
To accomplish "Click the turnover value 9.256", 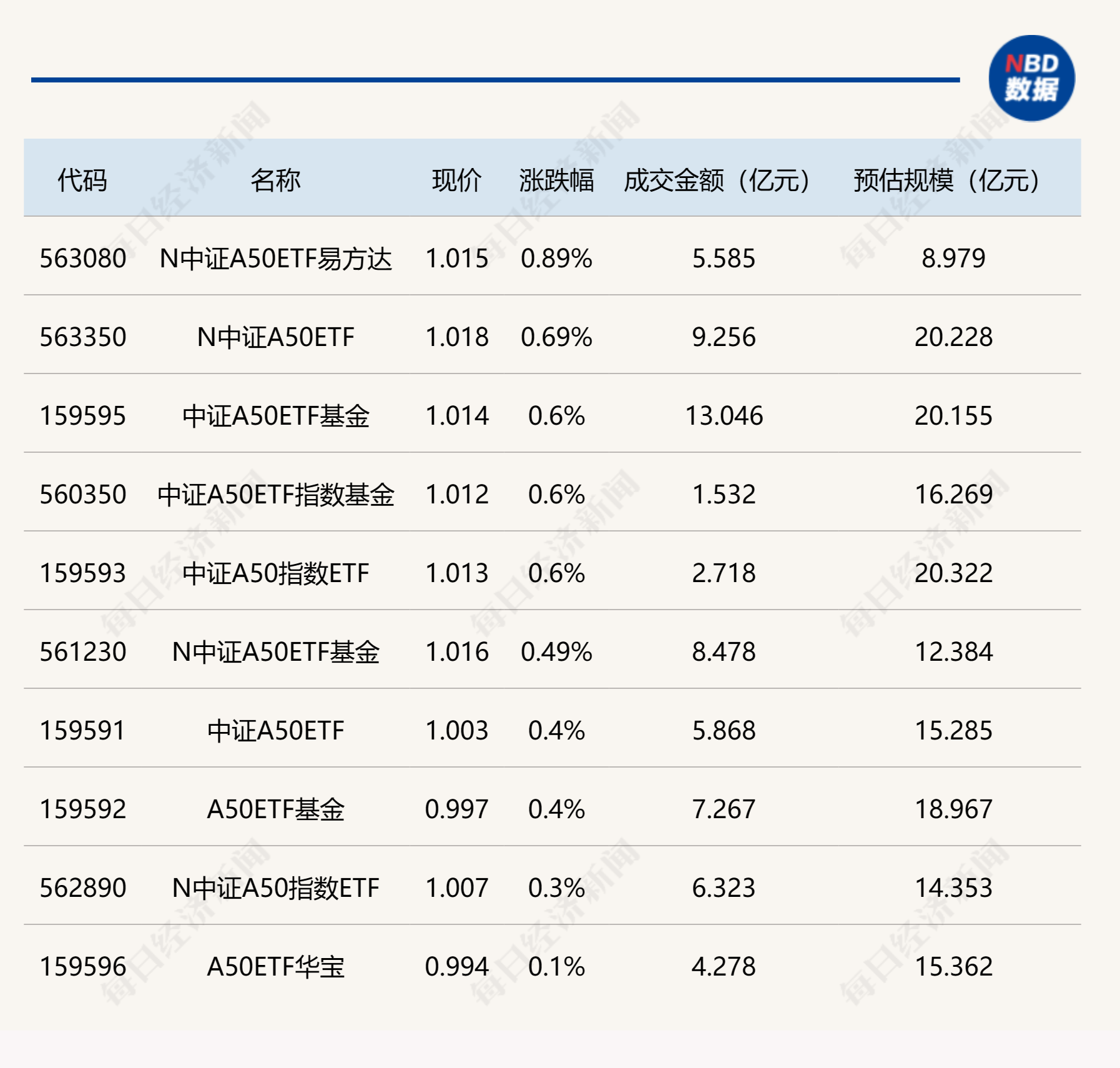I will 724,337.
